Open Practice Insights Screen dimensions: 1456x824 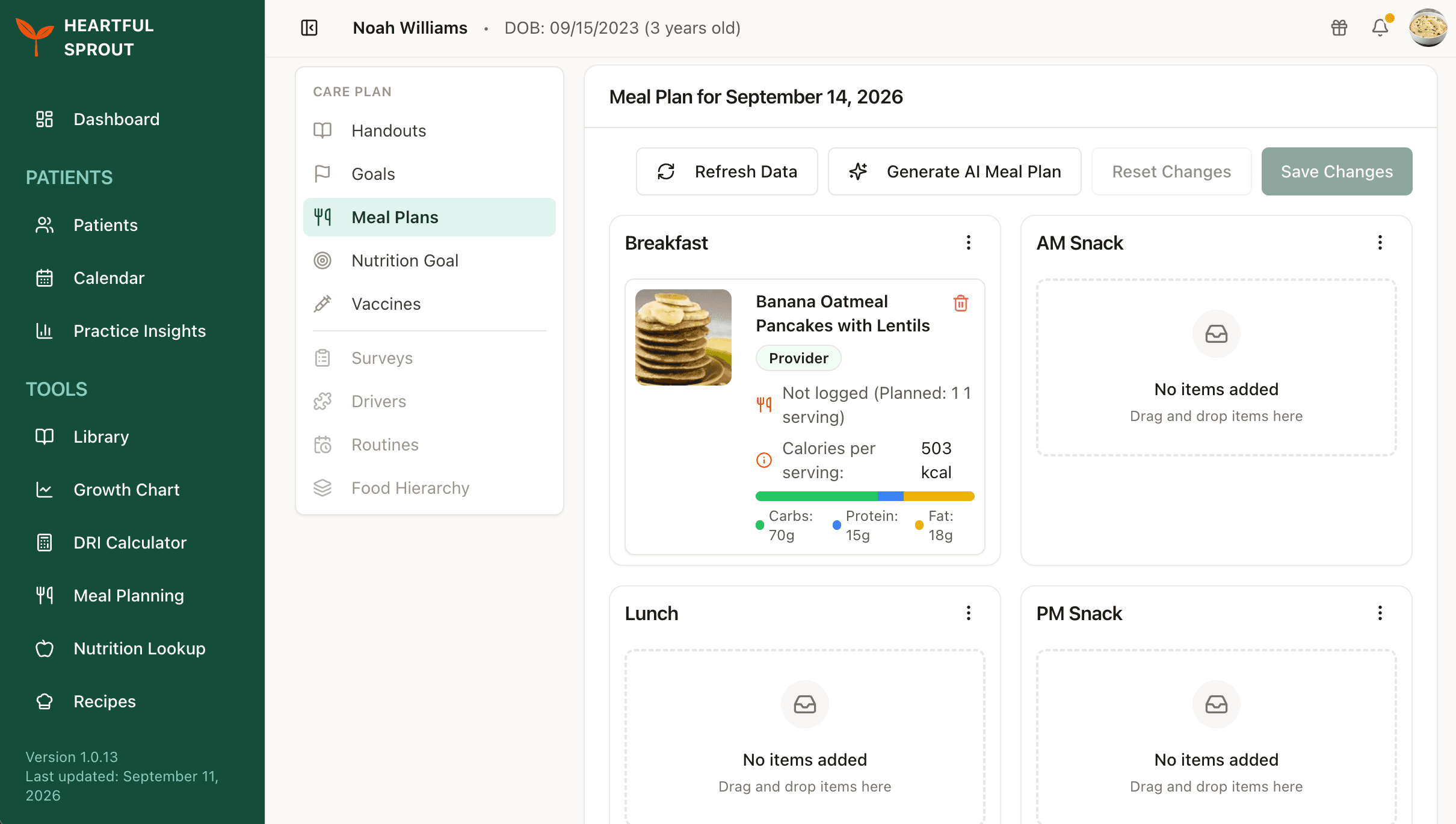tap(132, 331)
